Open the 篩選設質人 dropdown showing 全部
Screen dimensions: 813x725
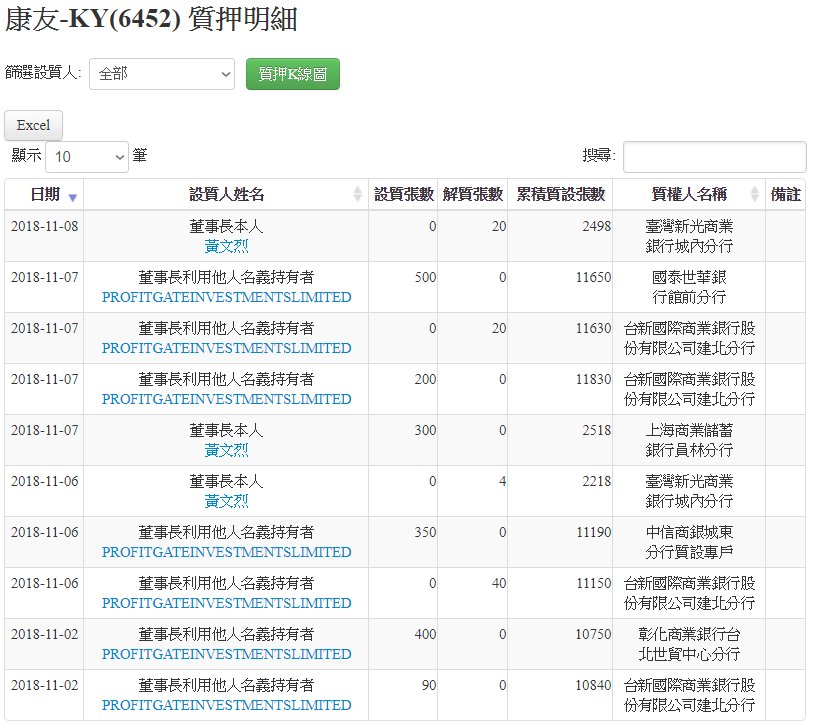pos(161,74)
